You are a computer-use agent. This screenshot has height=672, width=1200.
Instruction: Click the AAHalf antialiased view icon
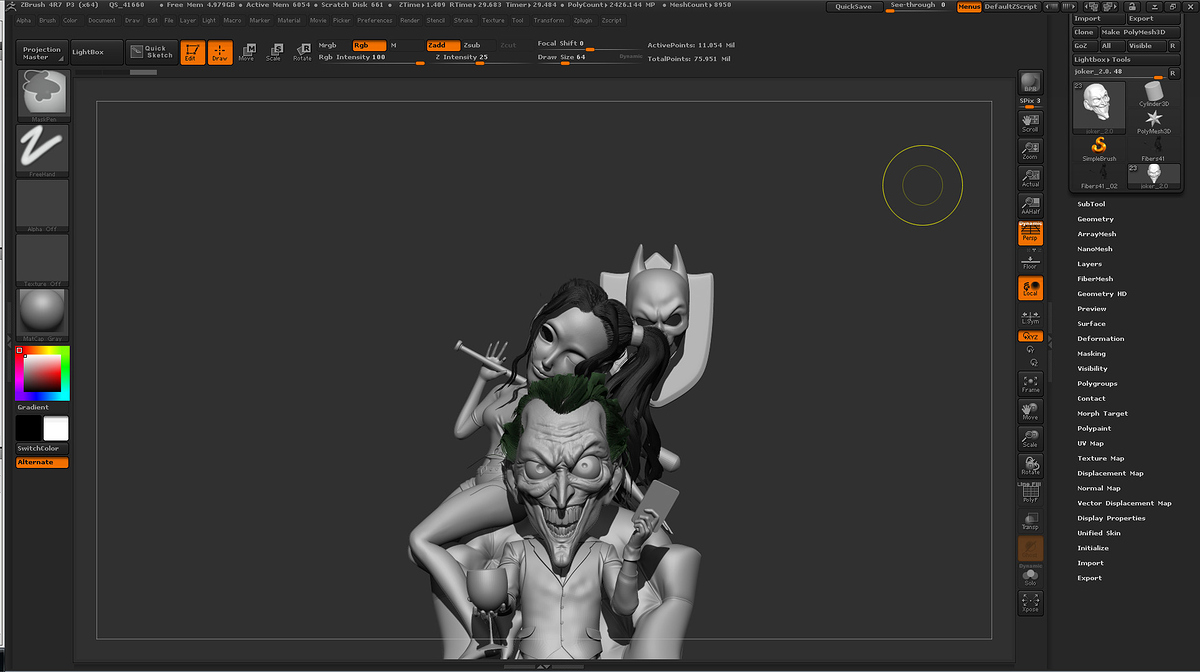click(1030, 207)
